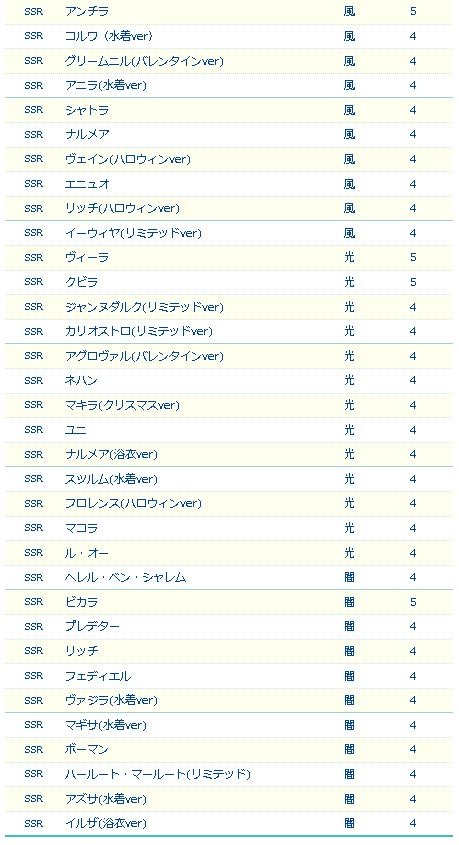Click the ビカラ character name

(x=81, y=601)
